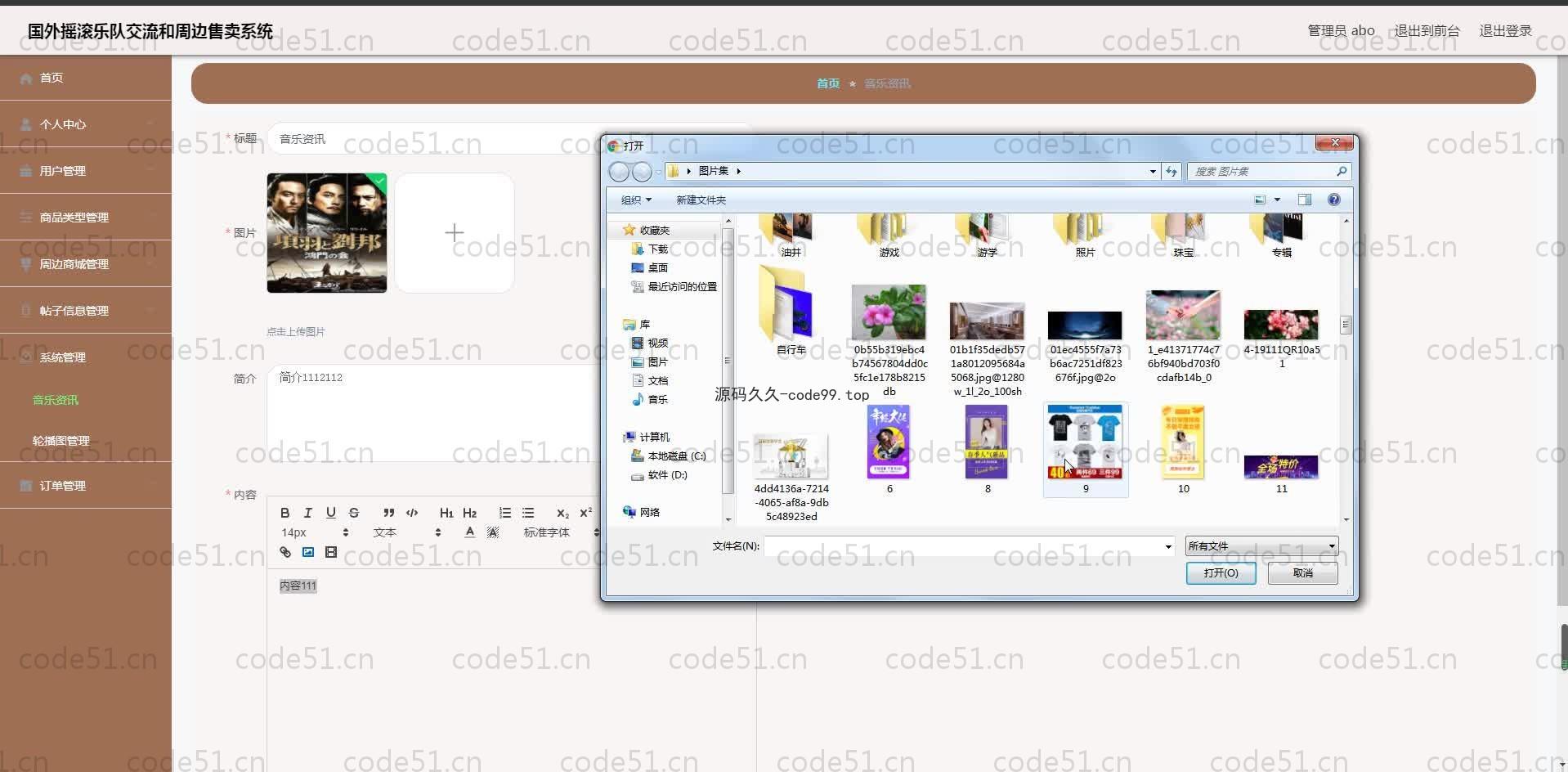Image resolution: width=1568 pixels, height=772 pixels.
Task: Toggle the preview pane in file dialog
Action: pos(1305,200)
